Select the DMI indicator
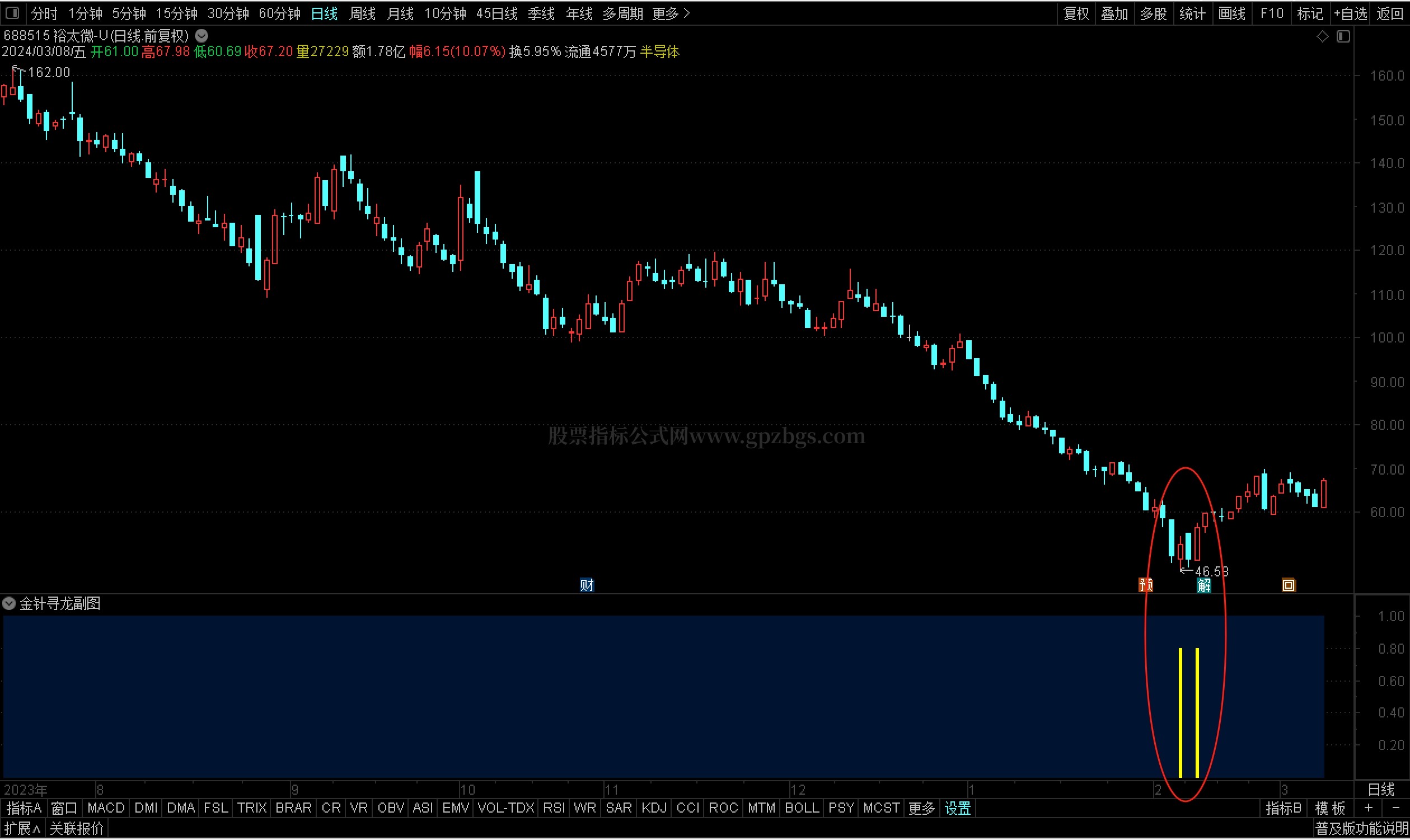This screenshot has width=1410, height=840. tap(146, 808)
